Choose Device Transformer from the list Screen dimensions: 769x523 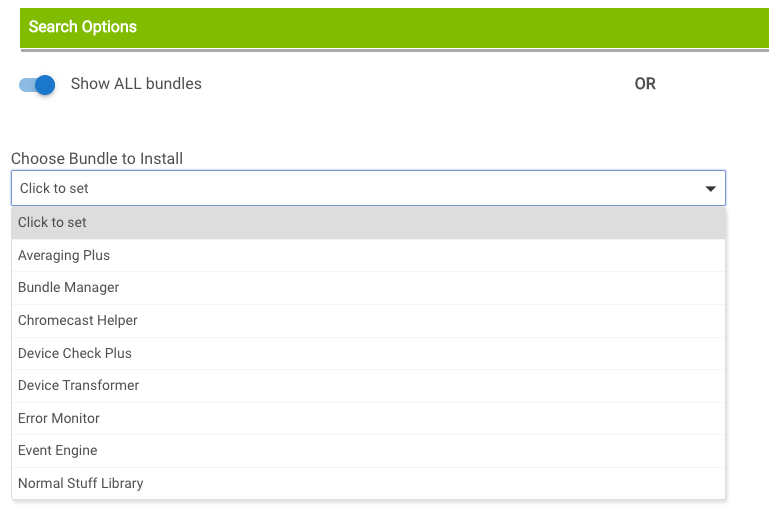tap(78, 385)
